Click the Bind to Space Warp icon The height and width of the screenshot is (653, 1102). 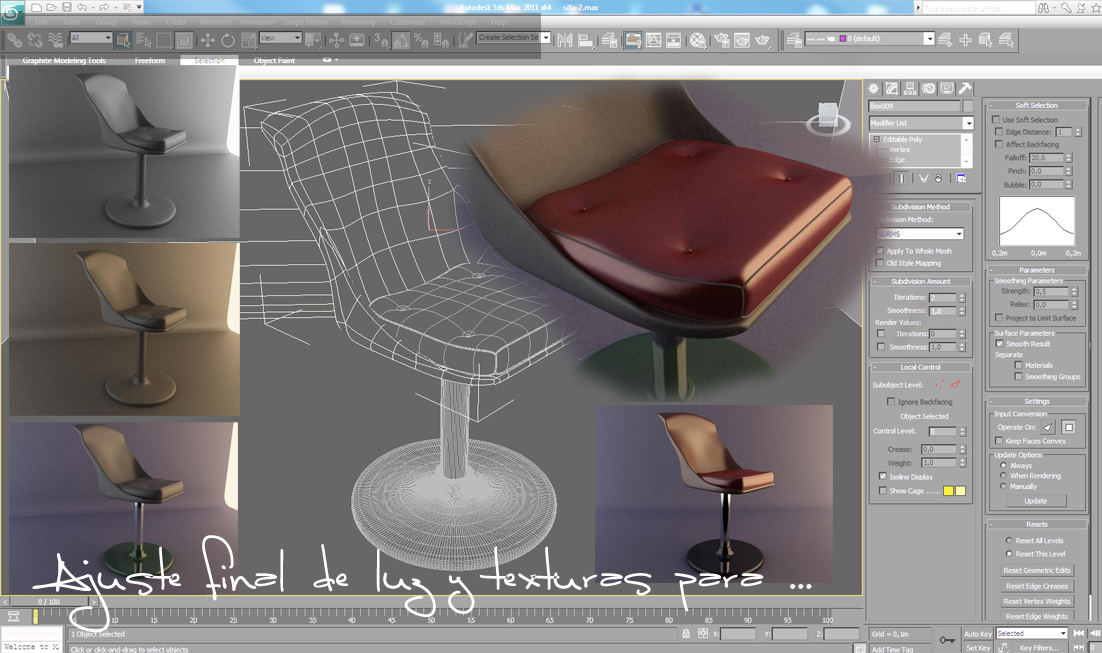55,39
